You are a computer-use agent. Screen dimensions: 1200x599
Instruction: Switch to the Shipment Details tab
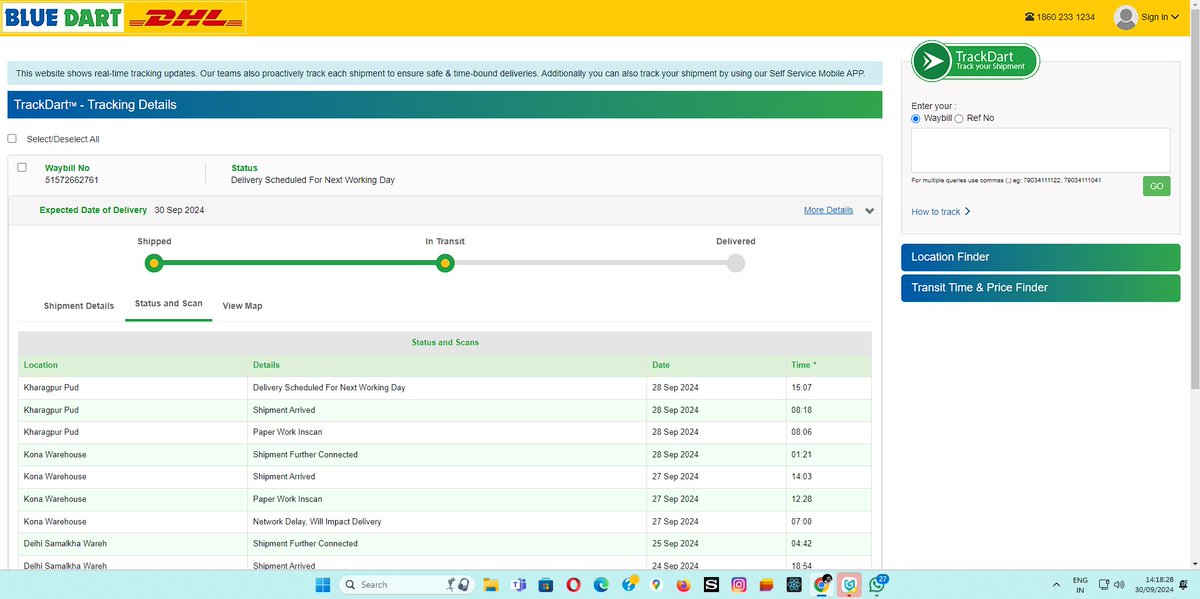pos(79,306)
